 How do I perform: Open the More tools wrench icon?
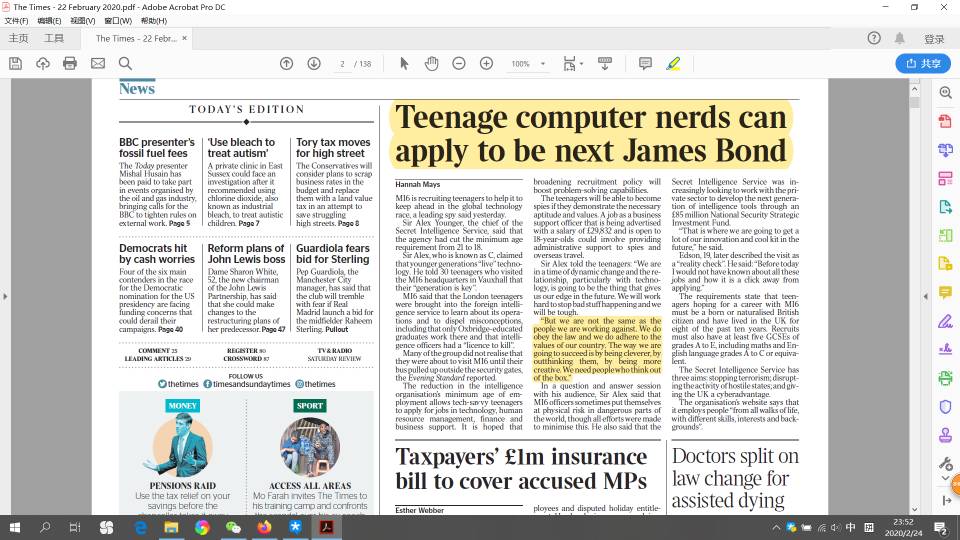pos(945,463)
